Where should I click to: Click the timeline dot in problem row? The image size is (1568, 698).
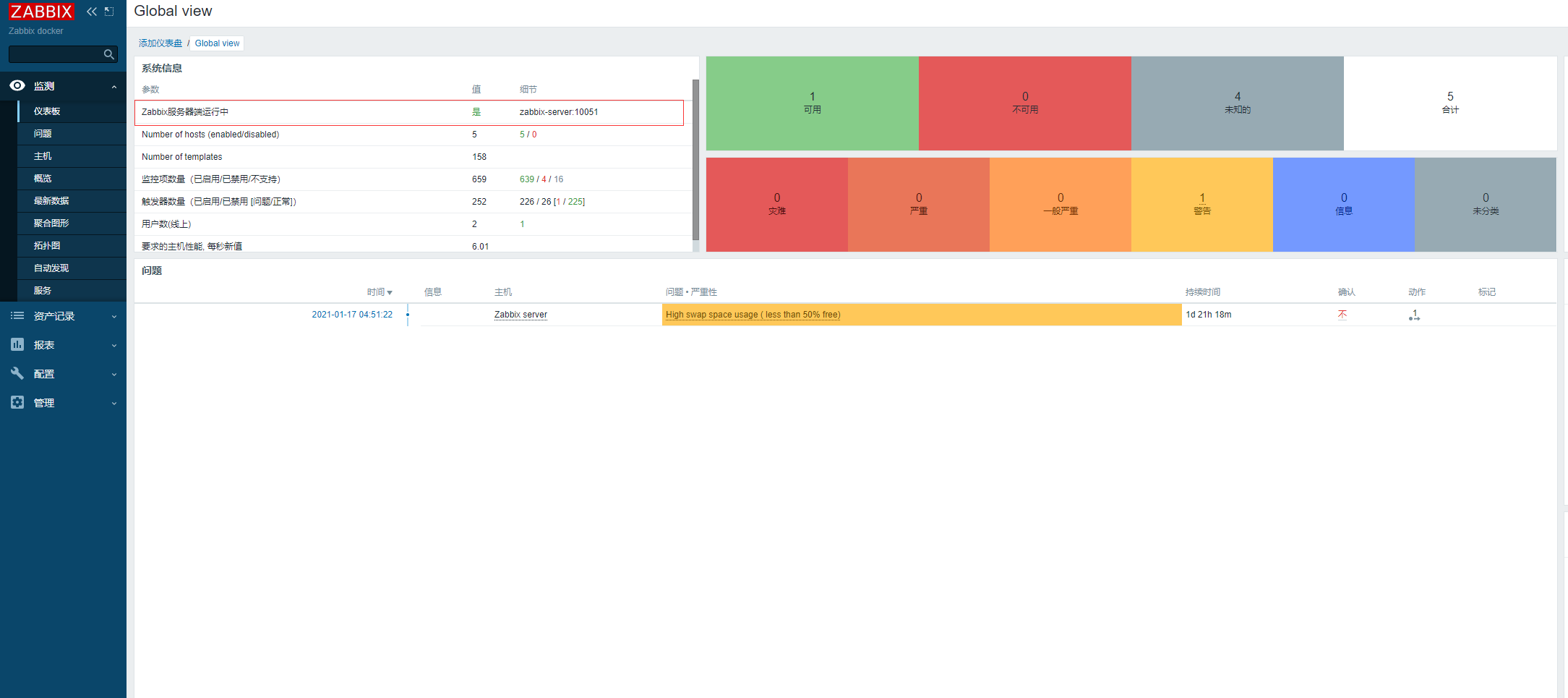pyautogui.click(x=408, y=315)
